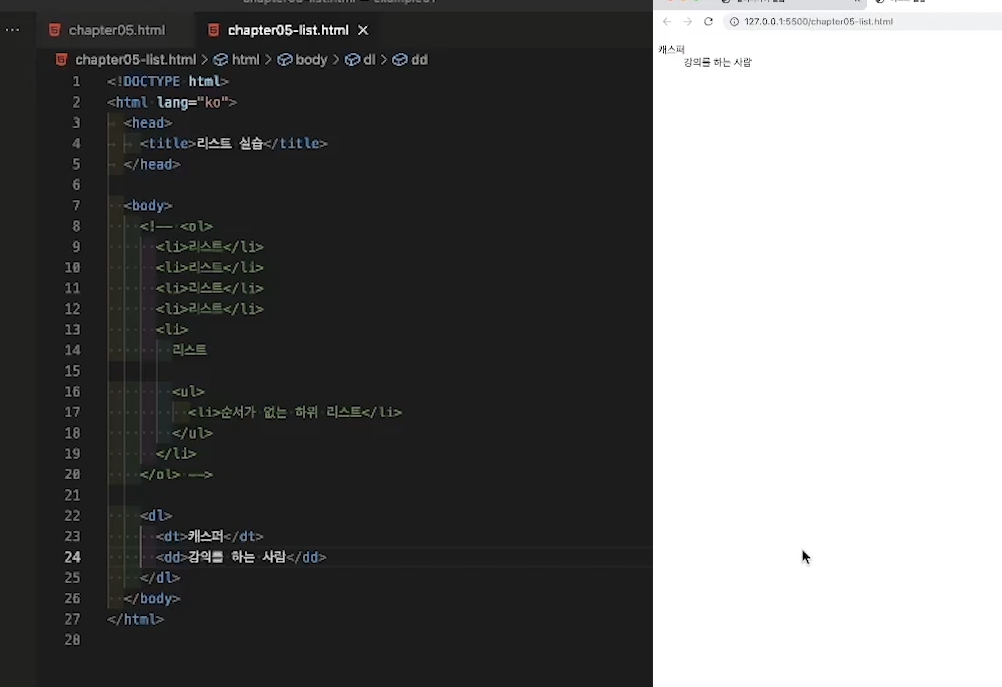The height and width of the screenshot is (687, 1002).
Task: Open the html breadcrumb segment
Action: 245,59
